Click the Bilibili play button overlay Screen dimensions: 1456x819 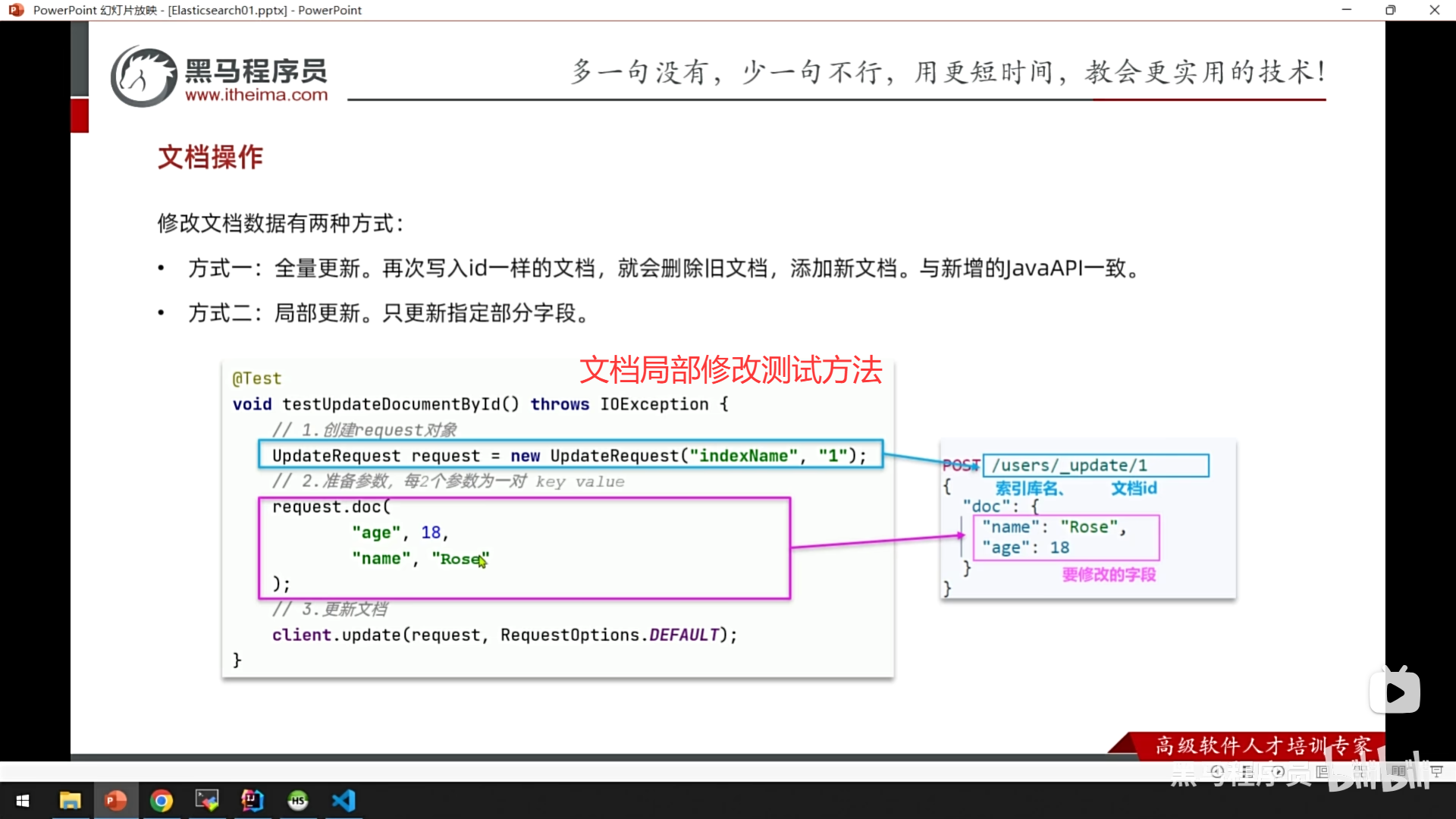1395,692
